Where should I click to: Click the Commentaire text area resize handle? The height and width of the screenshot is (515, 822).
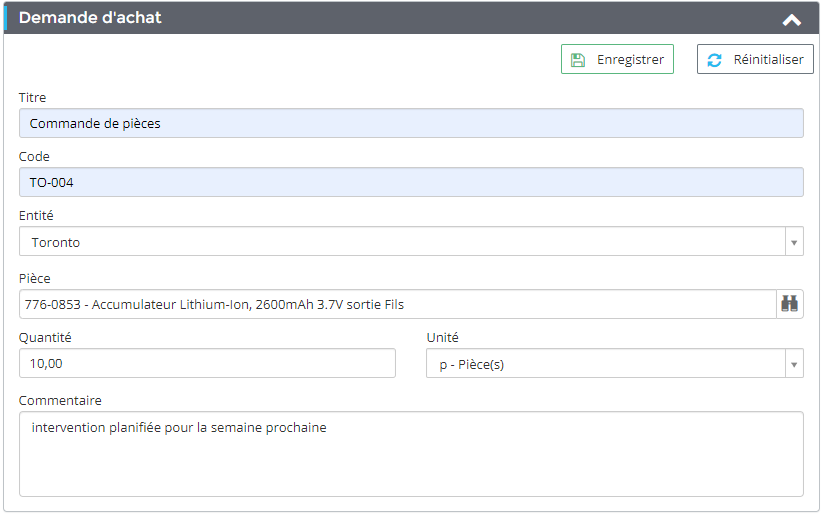coord(797,490)
